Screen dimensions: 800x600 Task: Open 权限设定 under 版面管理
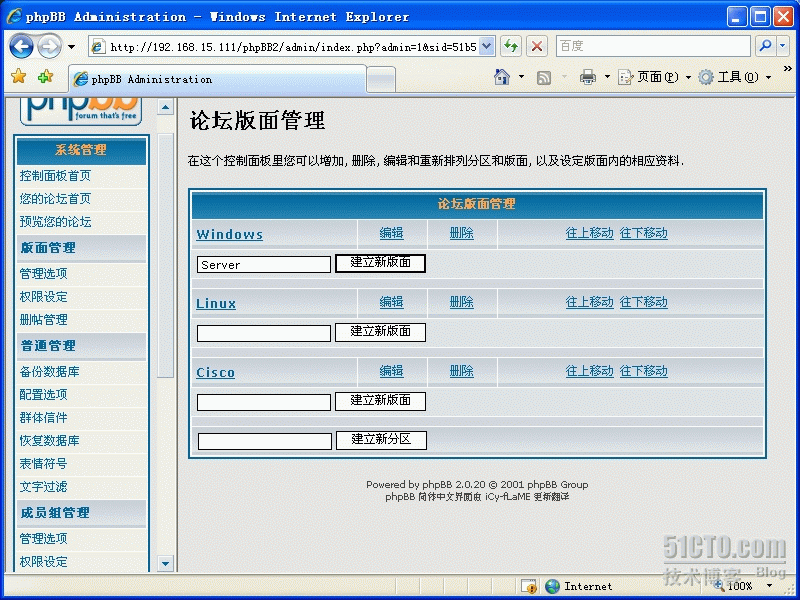tap(43, 297)
